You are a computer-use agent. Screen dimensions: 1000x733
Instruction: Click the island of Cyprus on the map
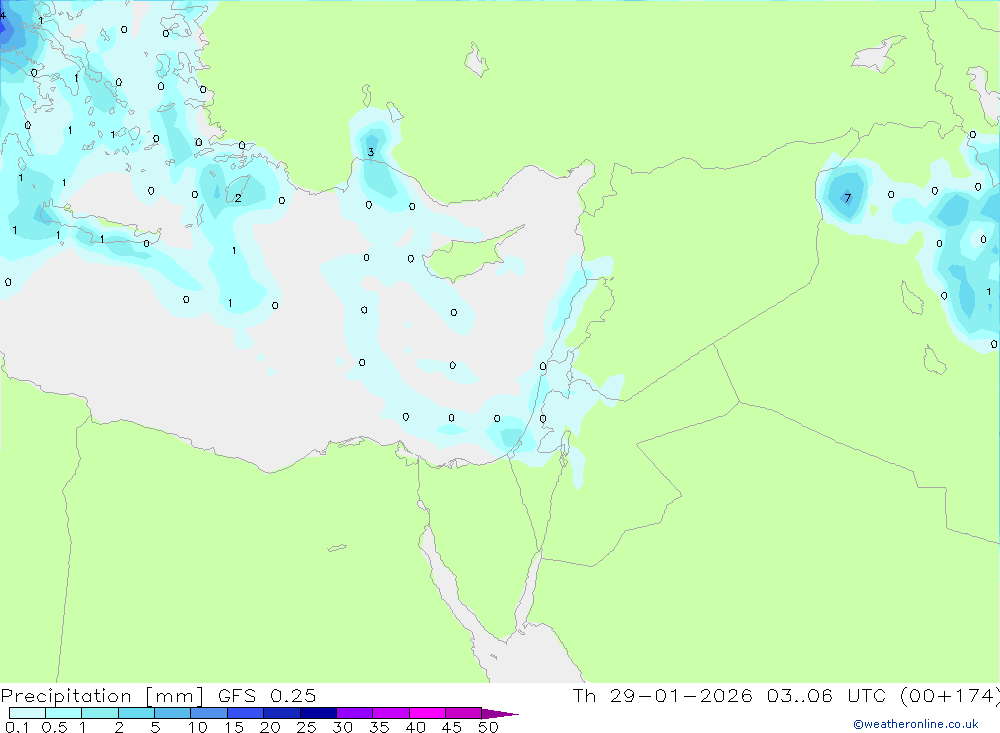[x=469, y=256]
